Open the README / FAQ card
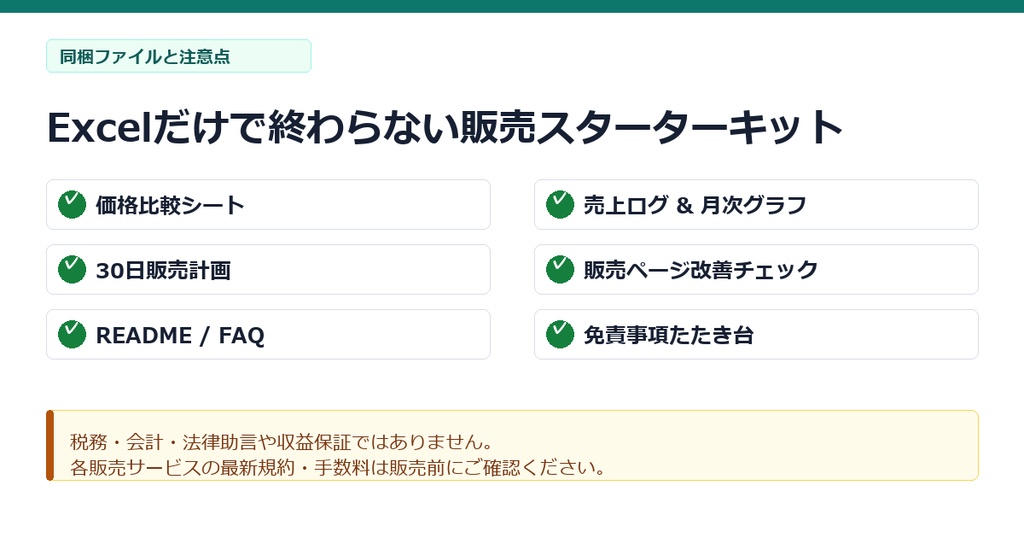Viewport: 1024px width, 538px height. [268, 334]
